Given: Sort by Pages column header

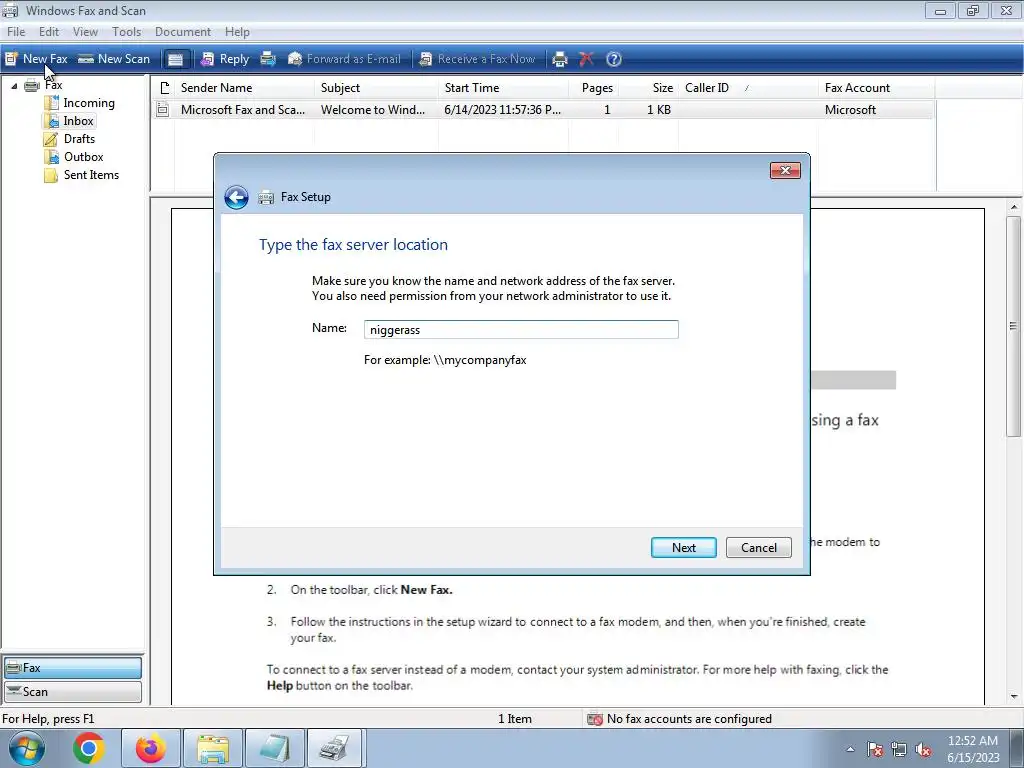Looking at the screenshot, I should point(594,88).
